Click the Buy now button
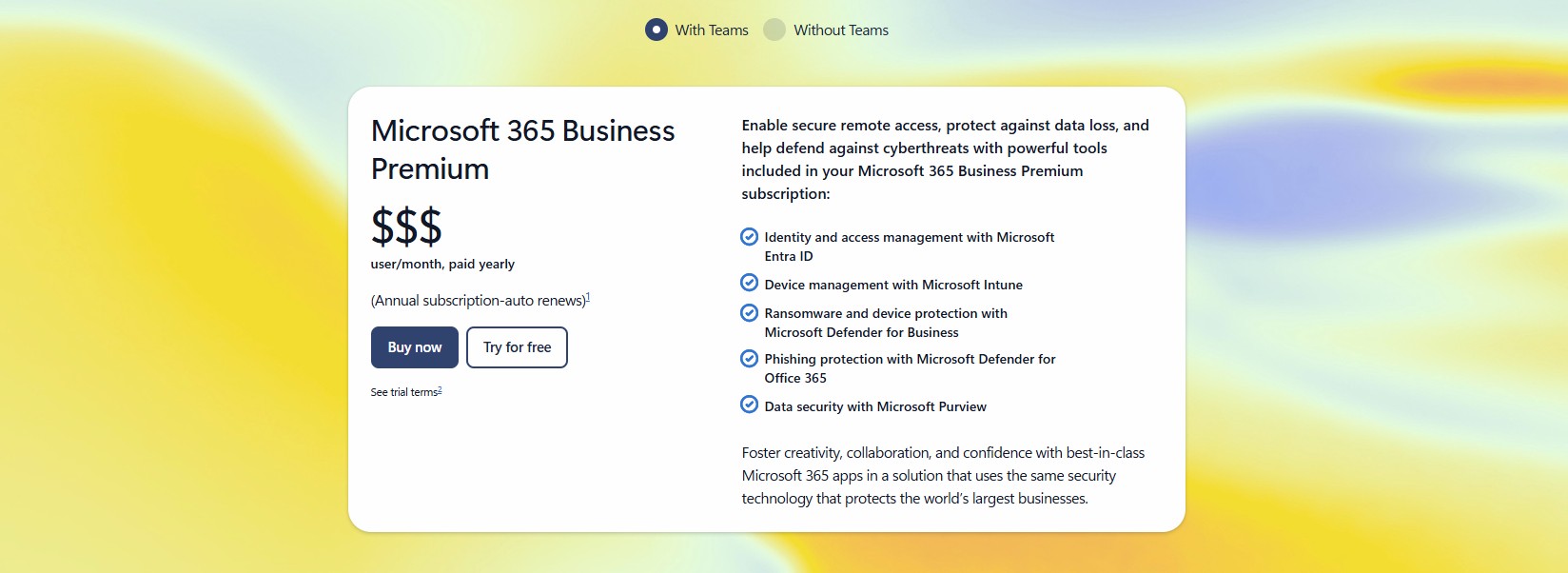This screenshot has width=1568, height=573. click(x=415, y=347)
